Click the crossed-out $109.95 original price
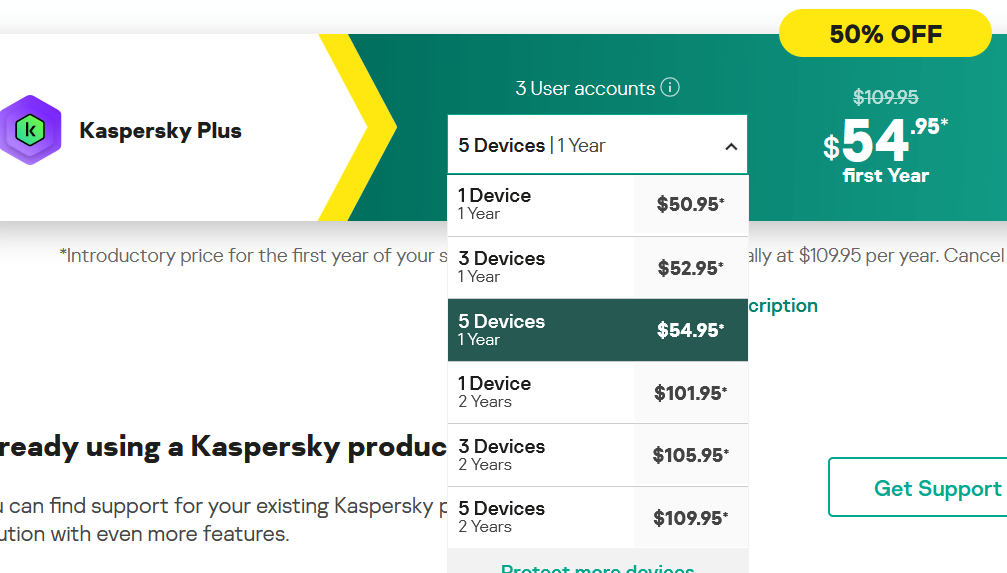 tap(885, 97)
